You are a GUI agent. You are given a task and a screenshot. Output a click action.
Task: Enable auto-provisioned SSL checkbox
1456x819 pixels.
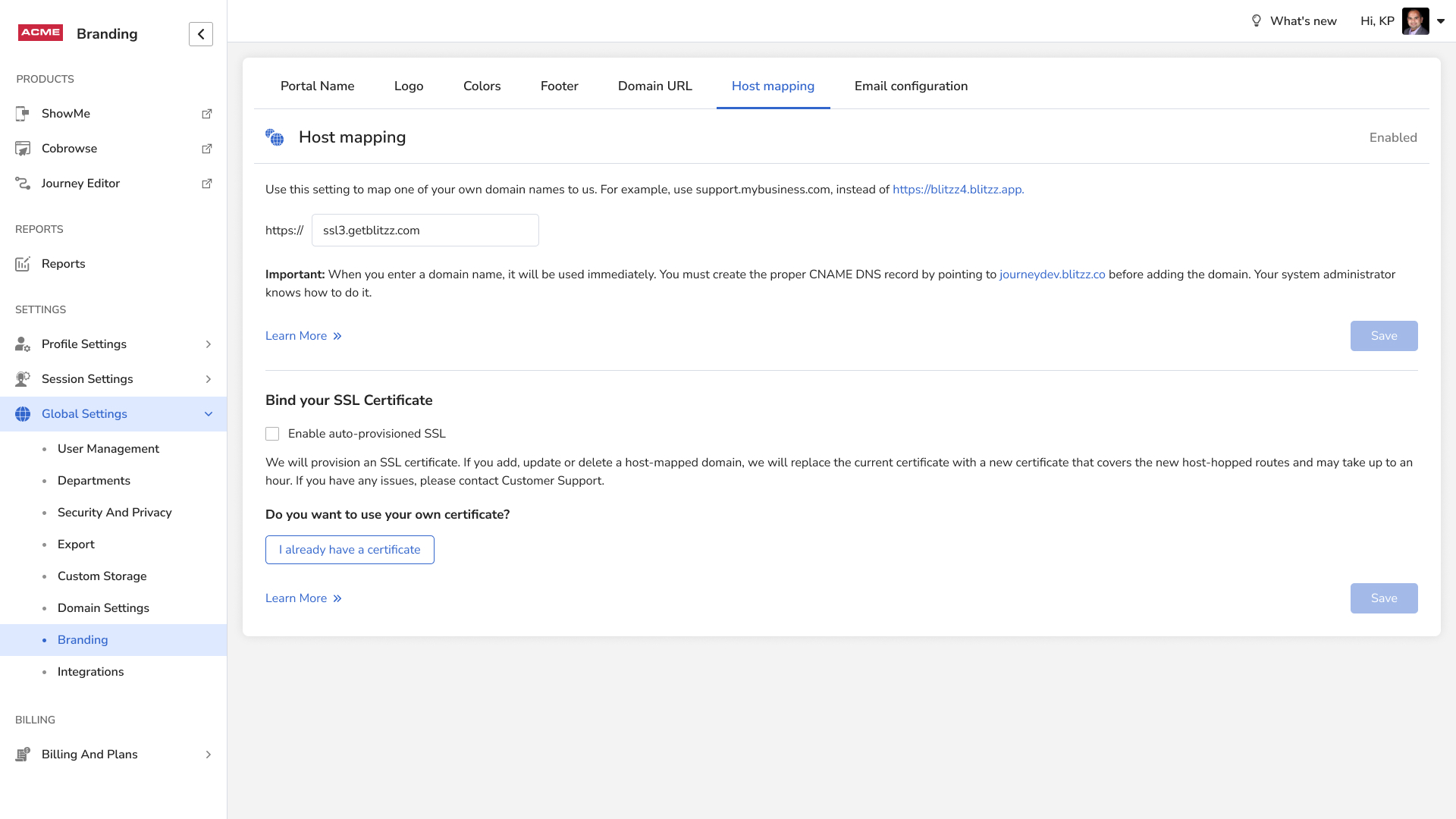272,434
